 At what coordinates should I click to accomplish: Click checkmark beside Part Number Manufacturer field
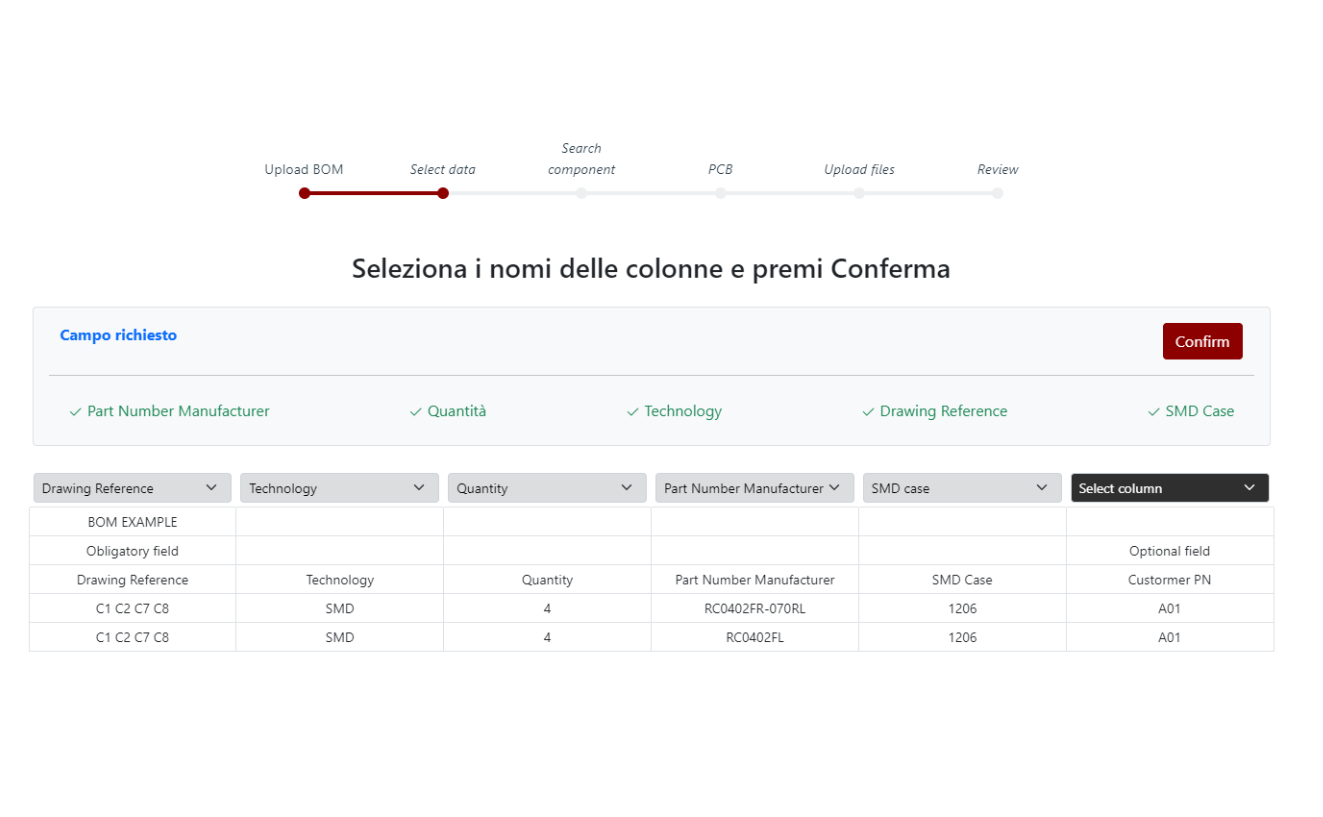click(75, 412)
